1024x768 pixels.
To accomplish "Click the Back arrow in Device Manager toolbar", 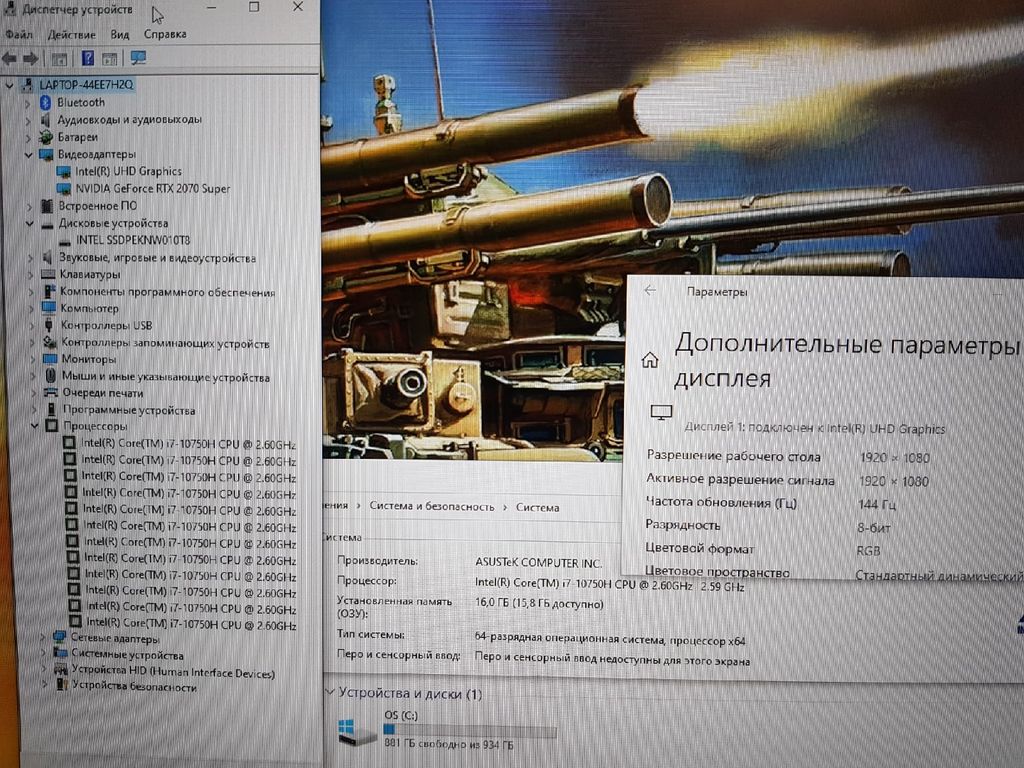I will [11, 59].
